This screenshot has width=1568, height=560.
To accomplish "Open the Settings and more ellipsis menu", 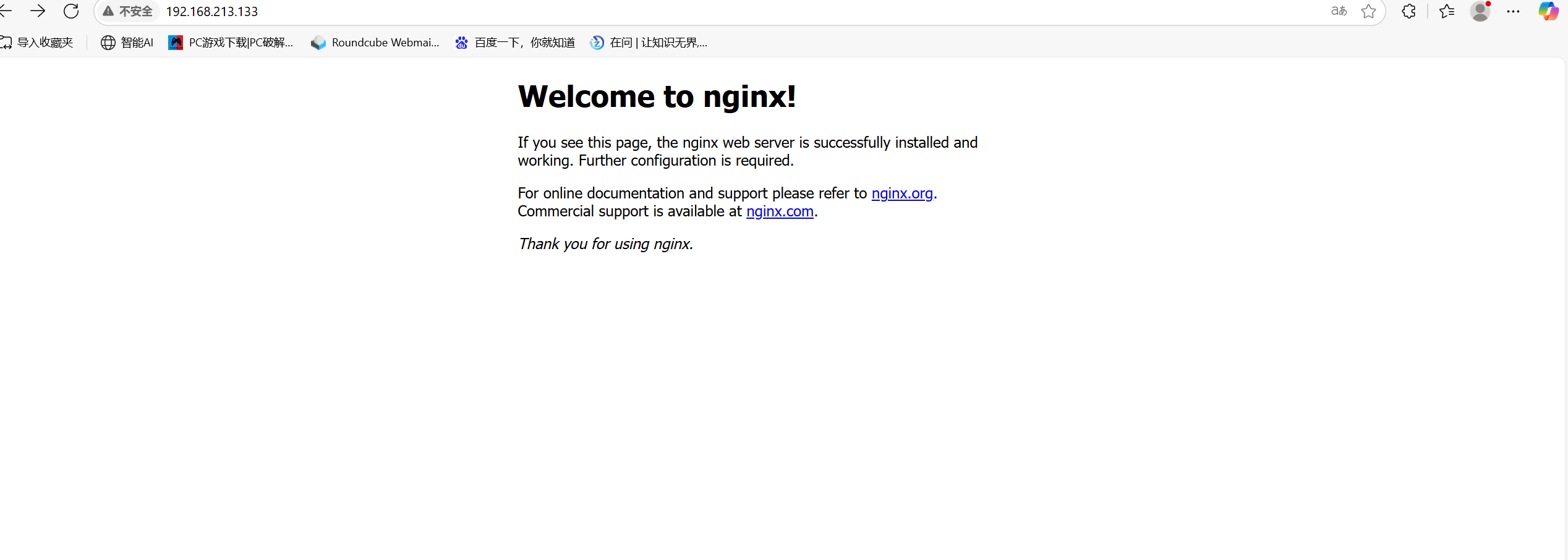I will 1513,11.
